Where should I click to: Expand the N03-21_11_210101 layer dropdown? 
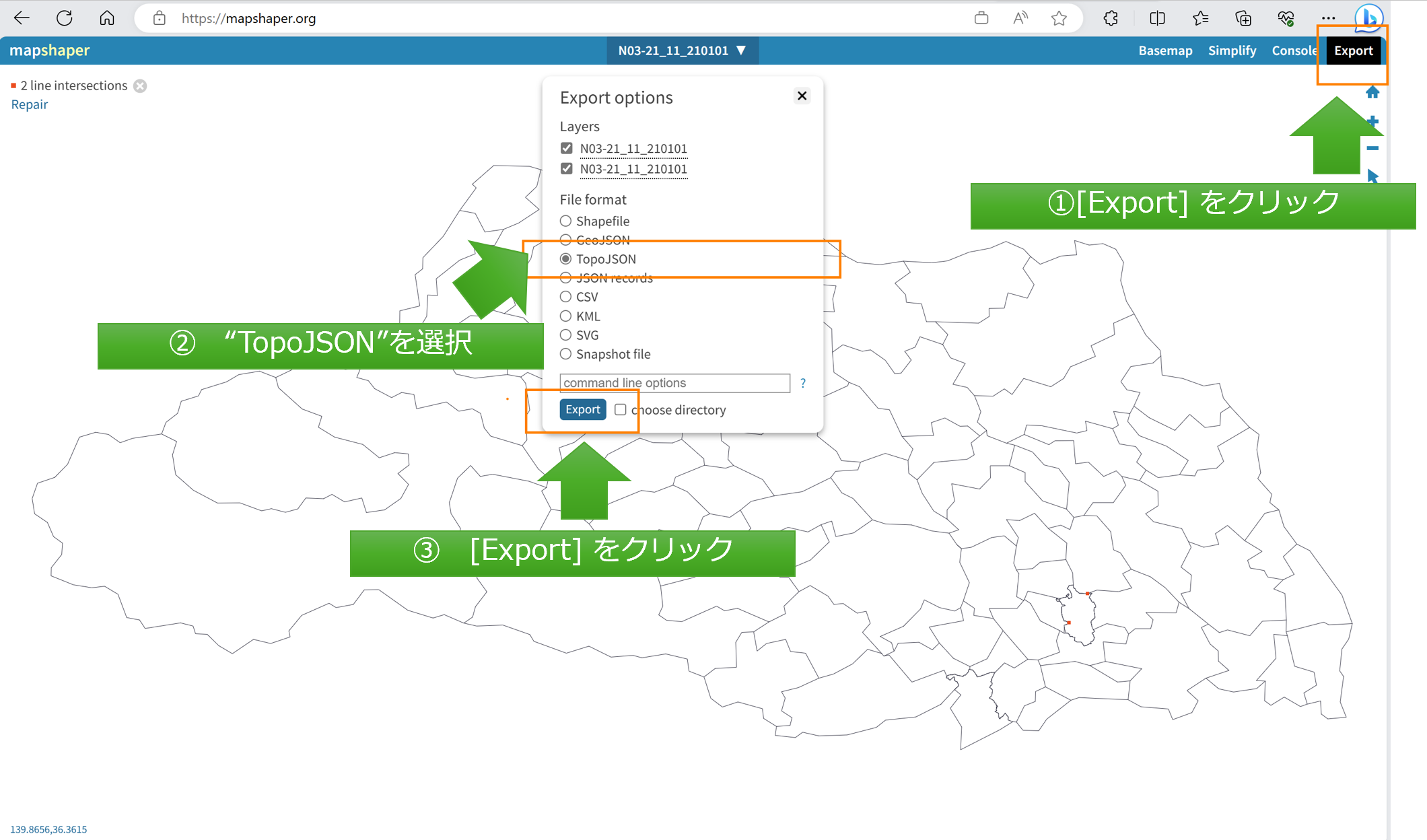682,50
